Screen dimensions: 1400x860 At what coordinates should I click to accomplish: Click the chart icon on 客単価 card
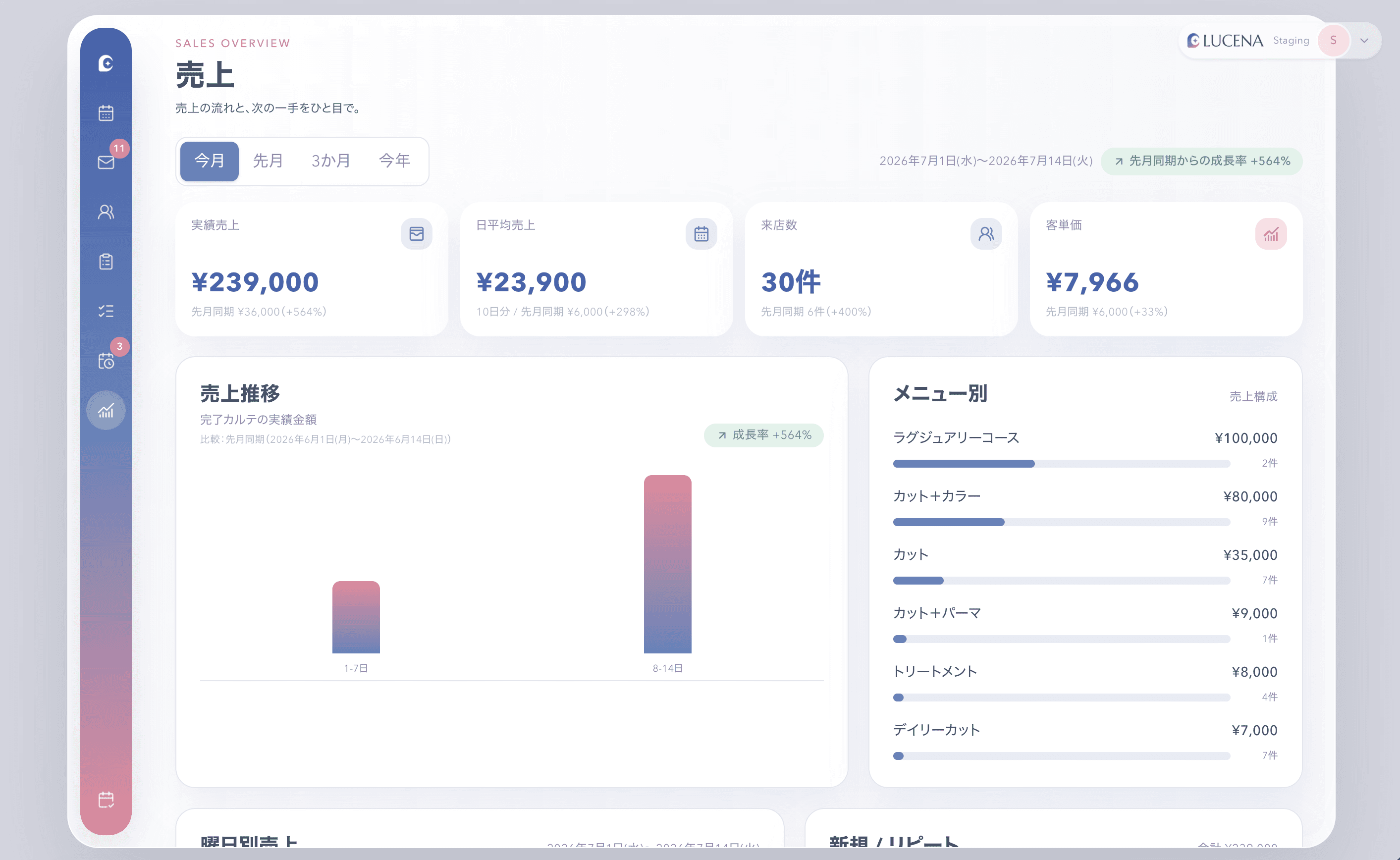point(1271,234)
